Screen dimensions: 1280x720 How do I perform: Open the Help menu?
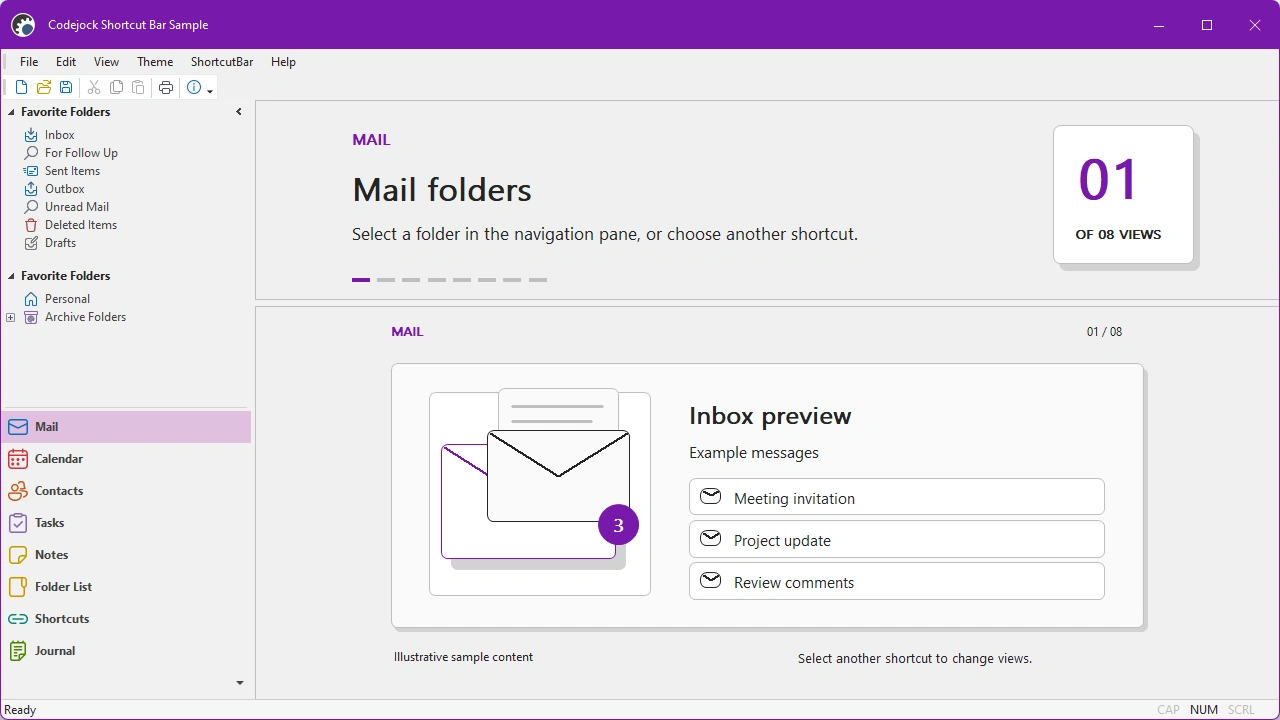click(x=283, y=62)
